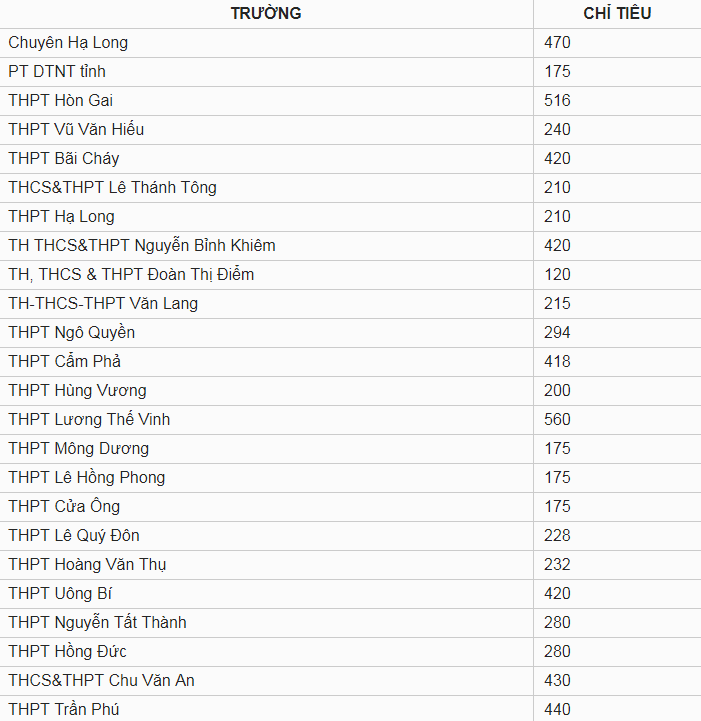Click TH THCS&THPT Nguyễn Bỉnh Khiêm name
Screen dimensions: 701x721
pos(142,246)
